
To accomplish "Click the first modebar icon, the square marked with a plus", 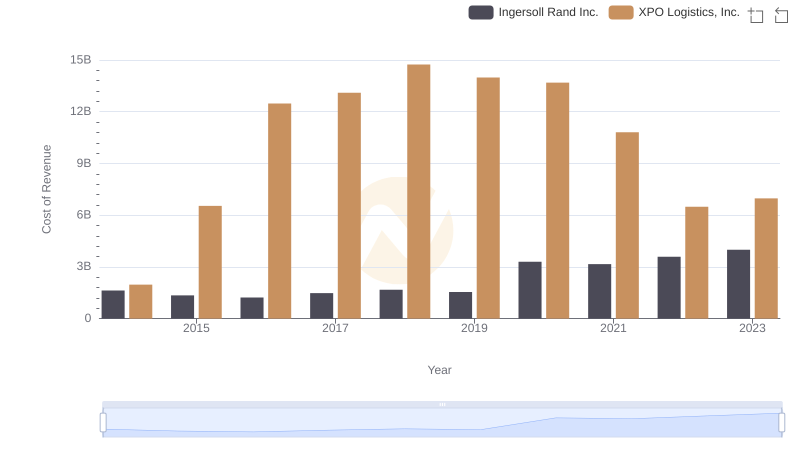I will [x=756, y=15].
